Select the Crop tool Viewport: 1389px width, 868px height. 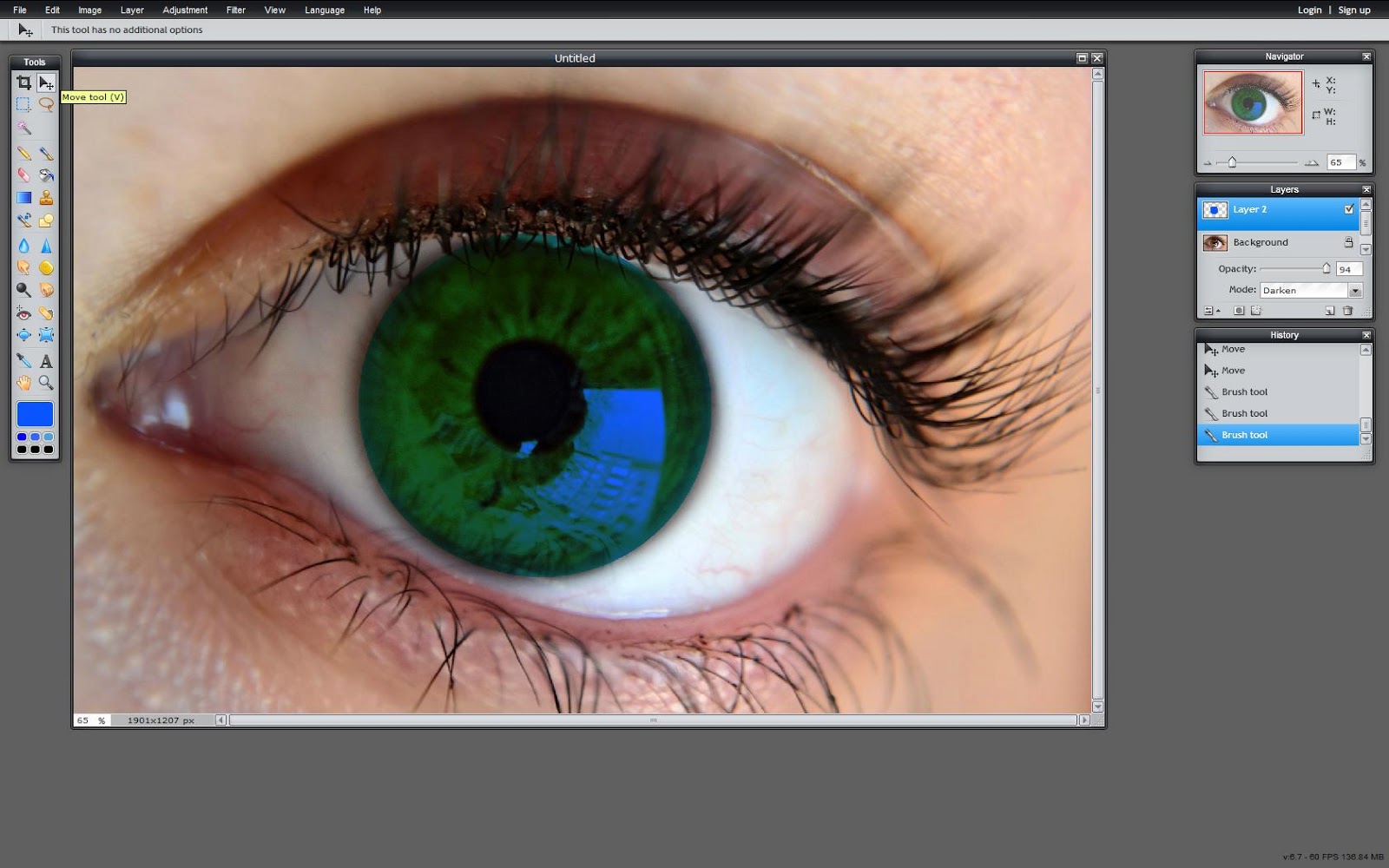(23, 82)
